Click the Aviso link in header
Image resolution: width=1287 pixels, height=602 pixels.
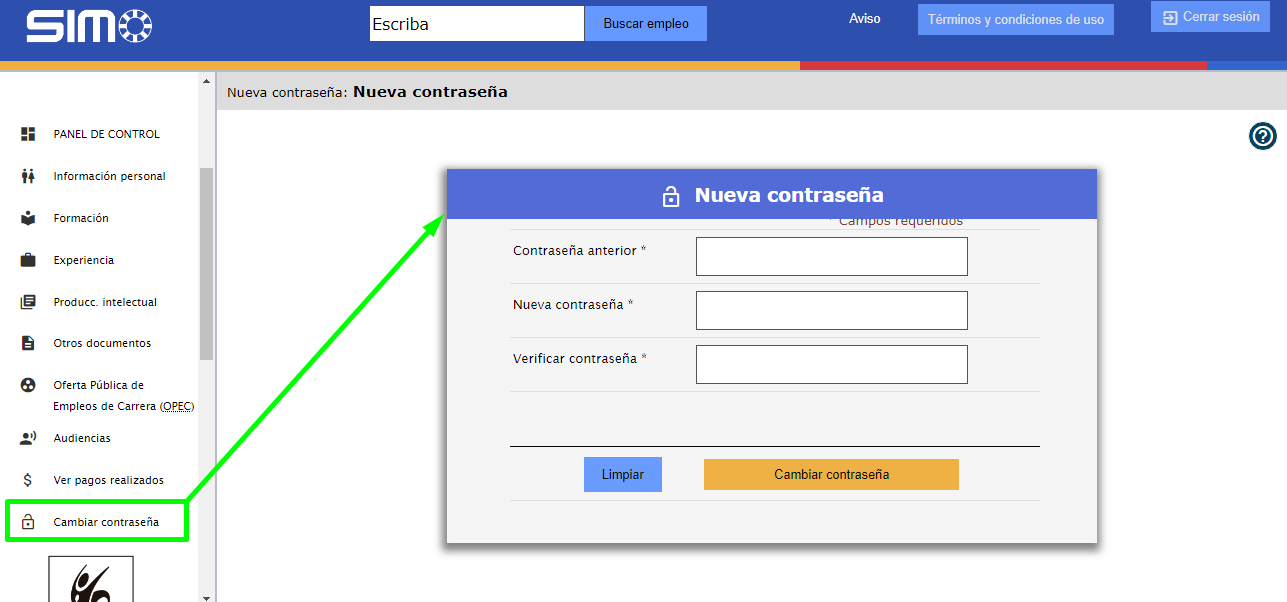pos(864,19)
